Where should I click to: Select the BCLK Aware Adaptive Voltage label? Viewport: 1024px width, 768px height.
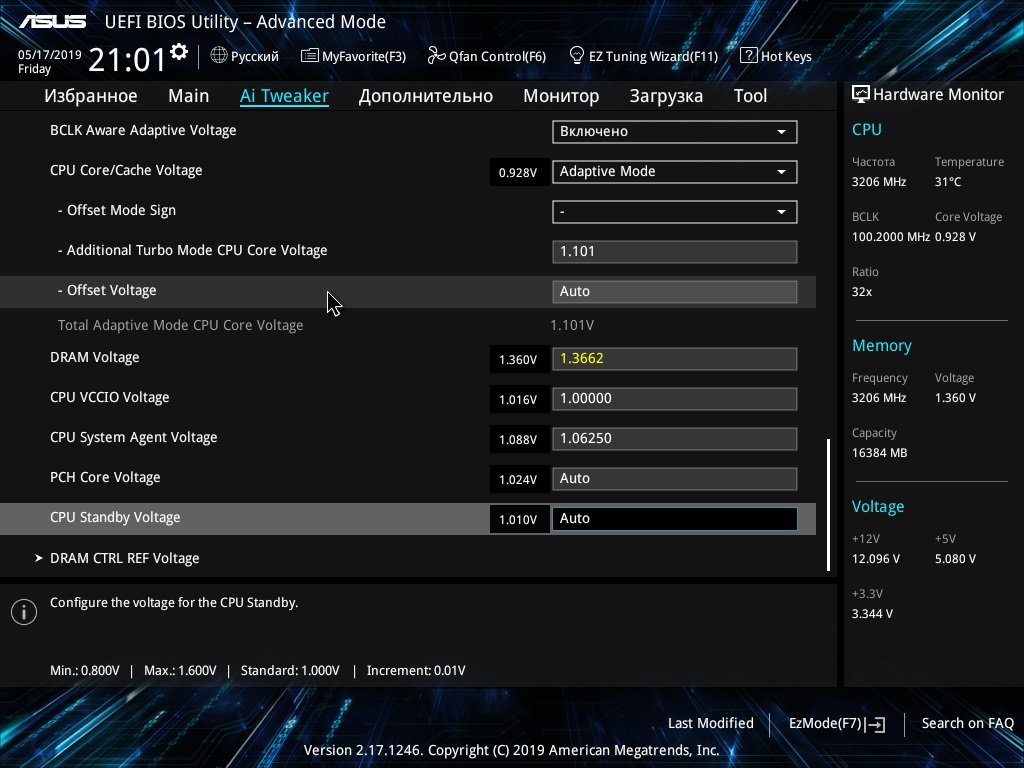click(x=143, y=131)
